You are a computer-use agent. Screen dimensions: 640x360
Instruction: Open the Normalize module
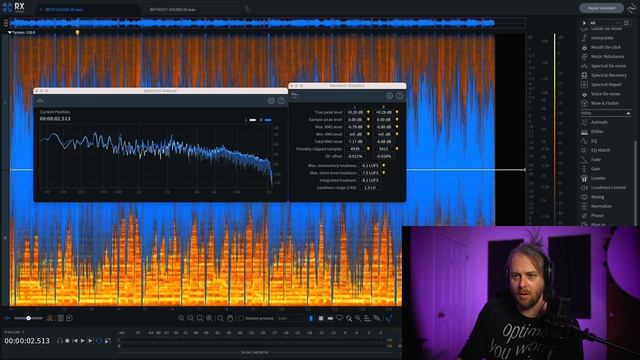[x=601, y=207]
